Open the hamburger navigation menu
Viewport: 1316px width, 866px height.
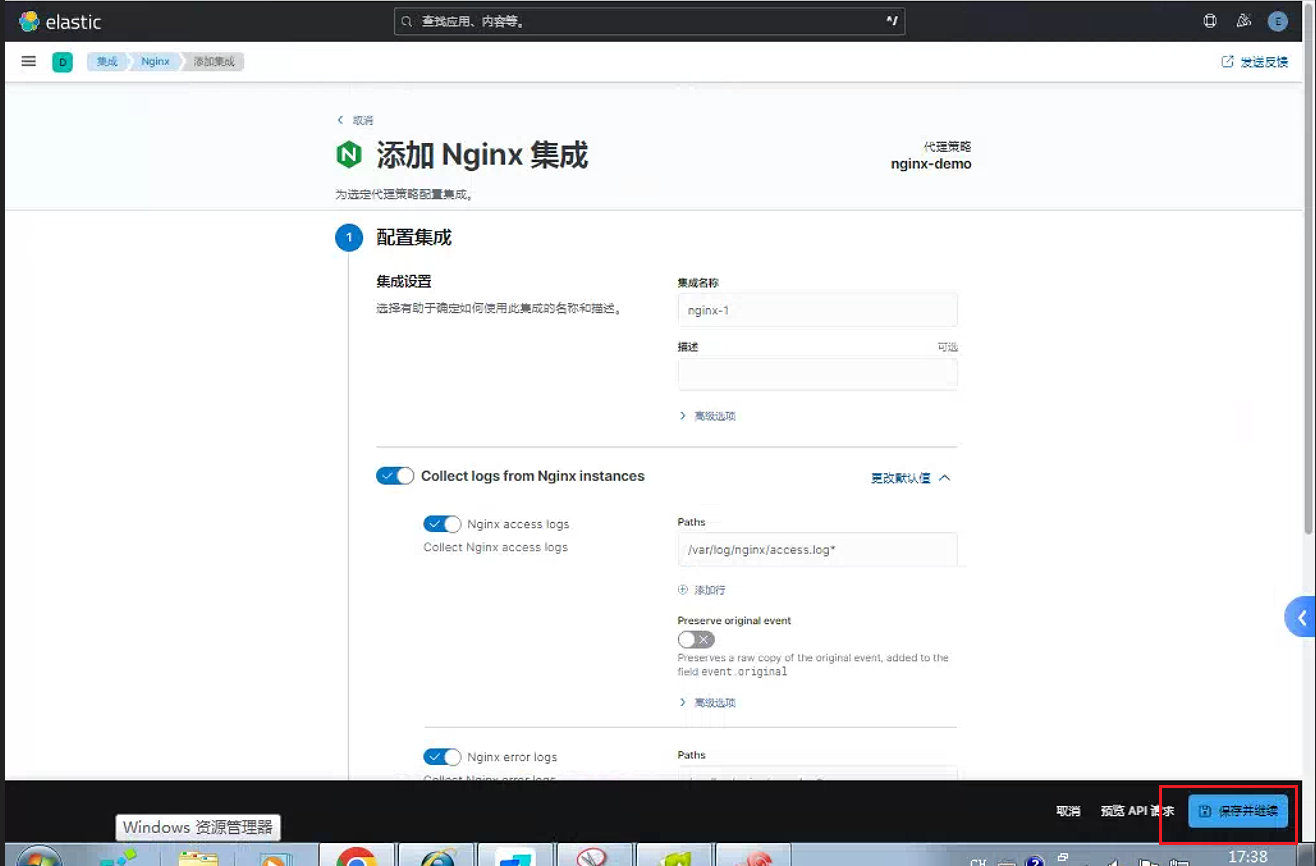(29, 62)
